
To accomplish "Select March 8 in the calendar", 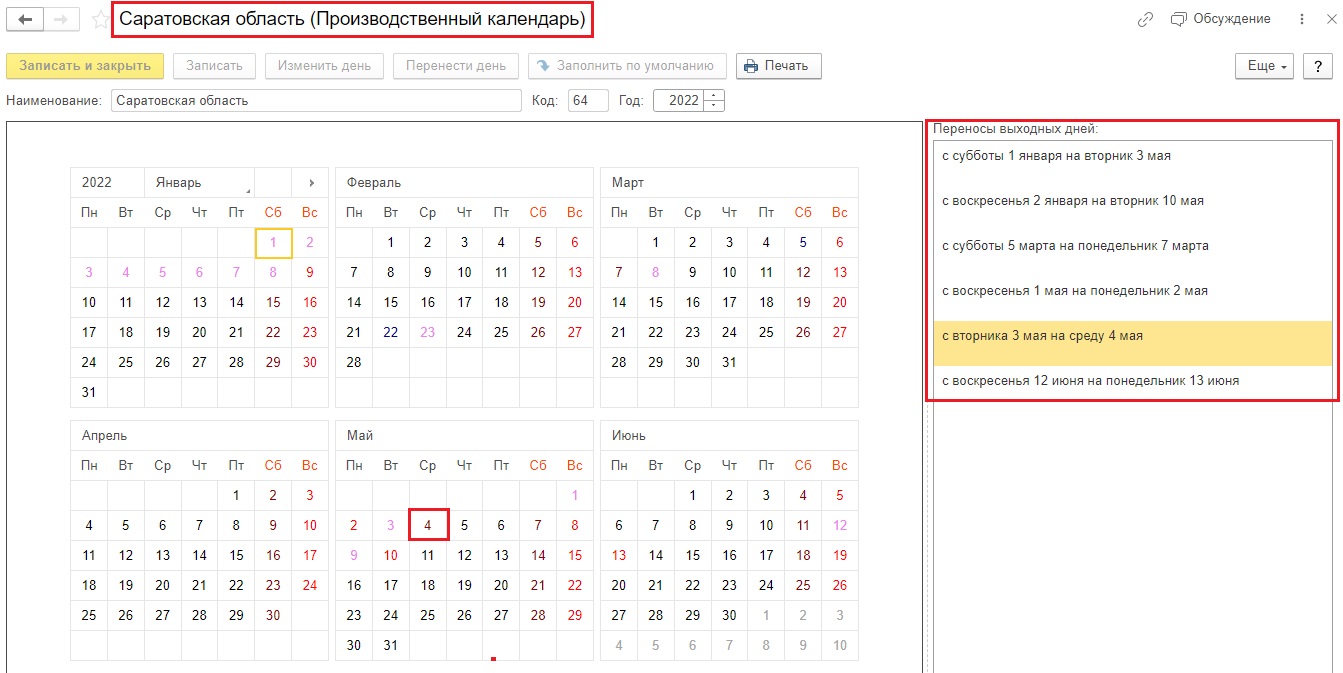I will tap(656, 272).
